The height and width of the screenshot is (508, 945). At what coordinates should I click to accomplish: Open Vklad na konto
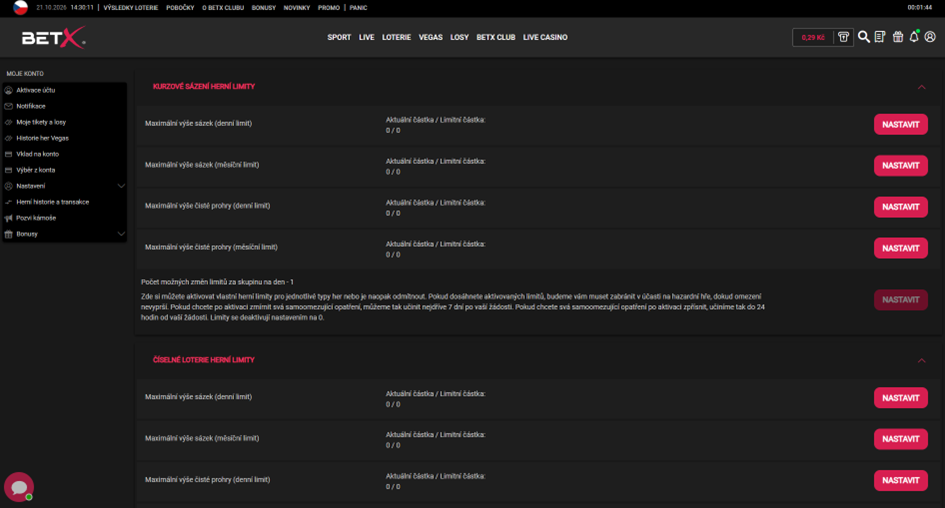(37, 154)
